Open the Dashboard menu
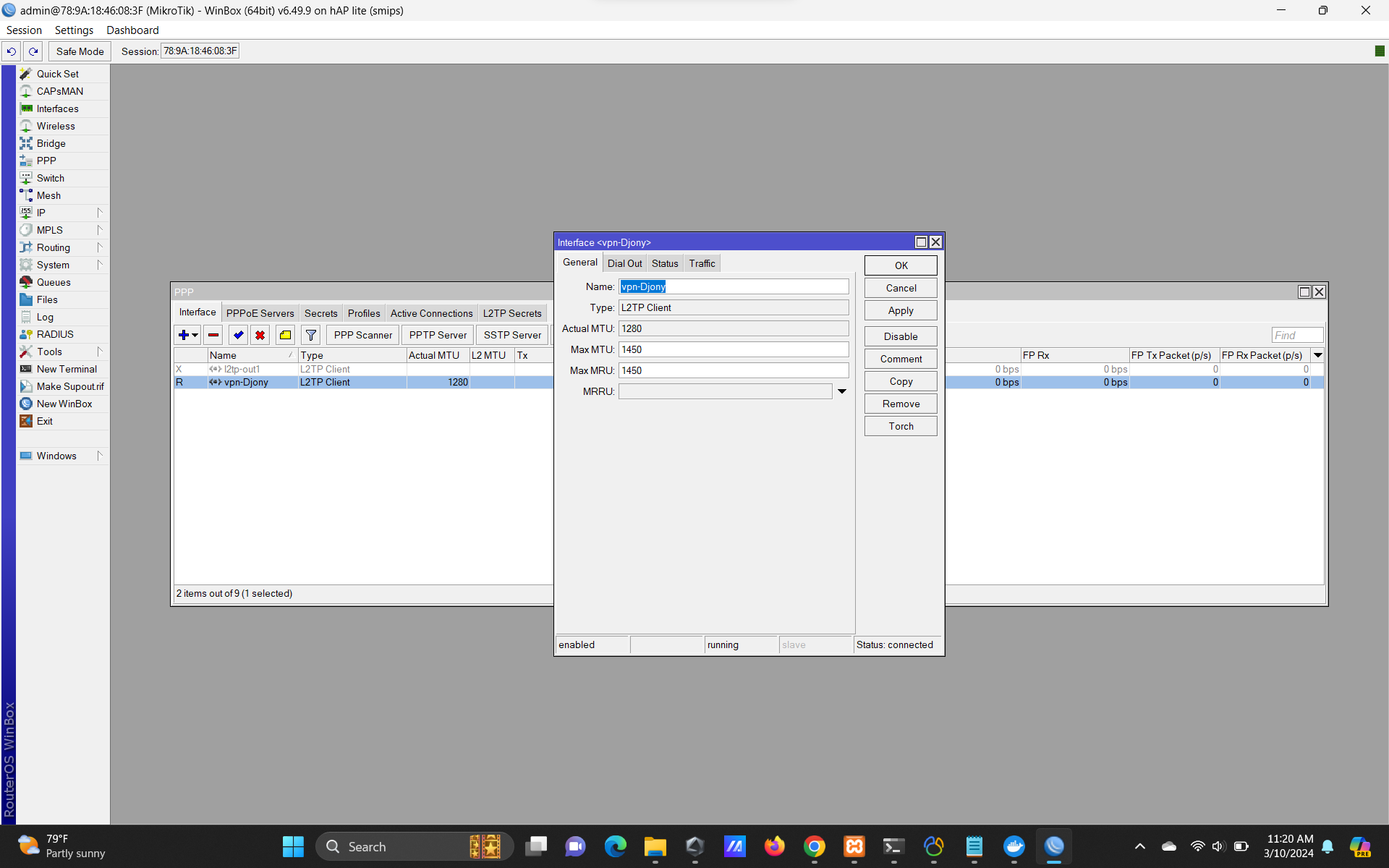Screen dimensions: 1389x868 132,30
